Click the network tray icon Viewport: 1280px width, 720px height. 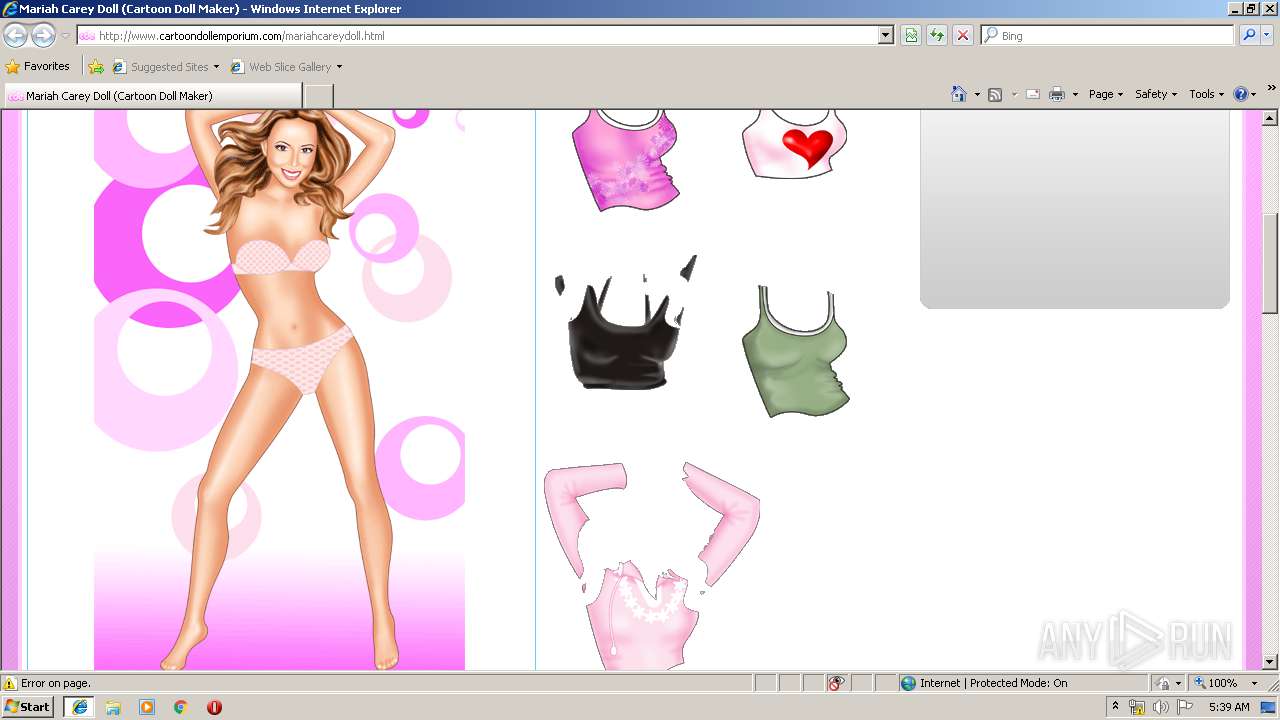pos(1137,707)
